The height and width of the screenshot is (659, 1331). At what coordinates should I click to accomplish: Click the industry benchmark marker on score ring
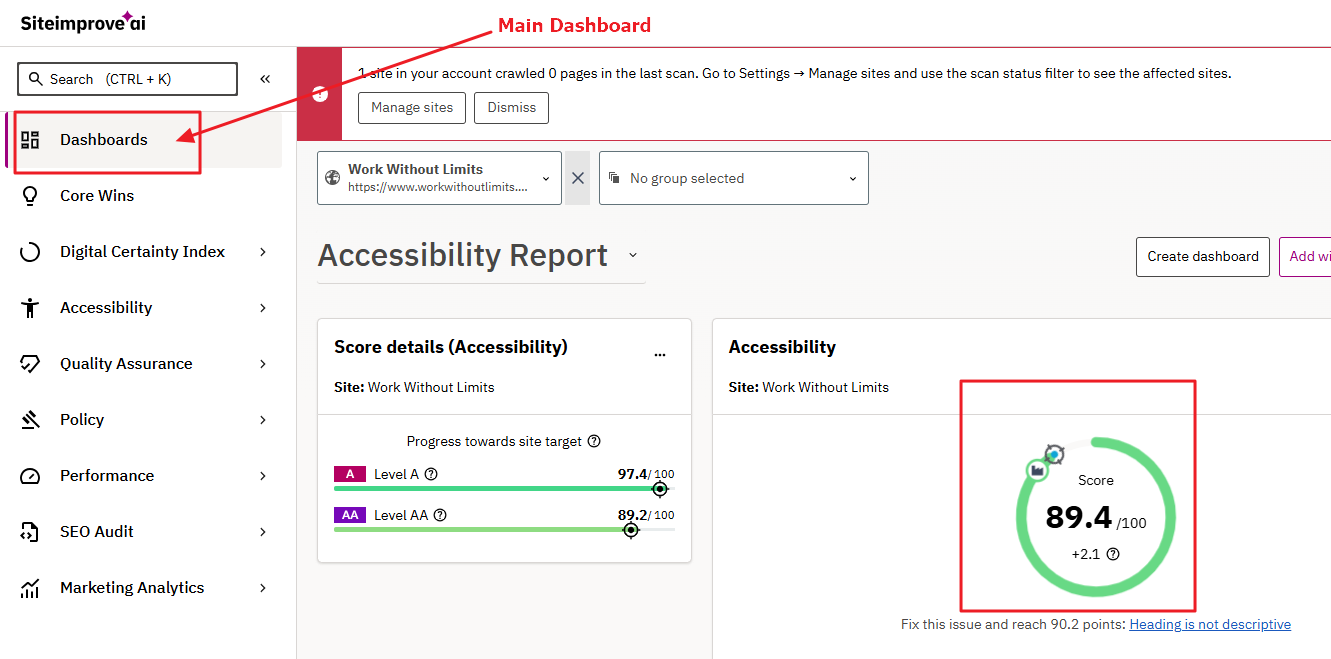click(x=1037, y=469)
